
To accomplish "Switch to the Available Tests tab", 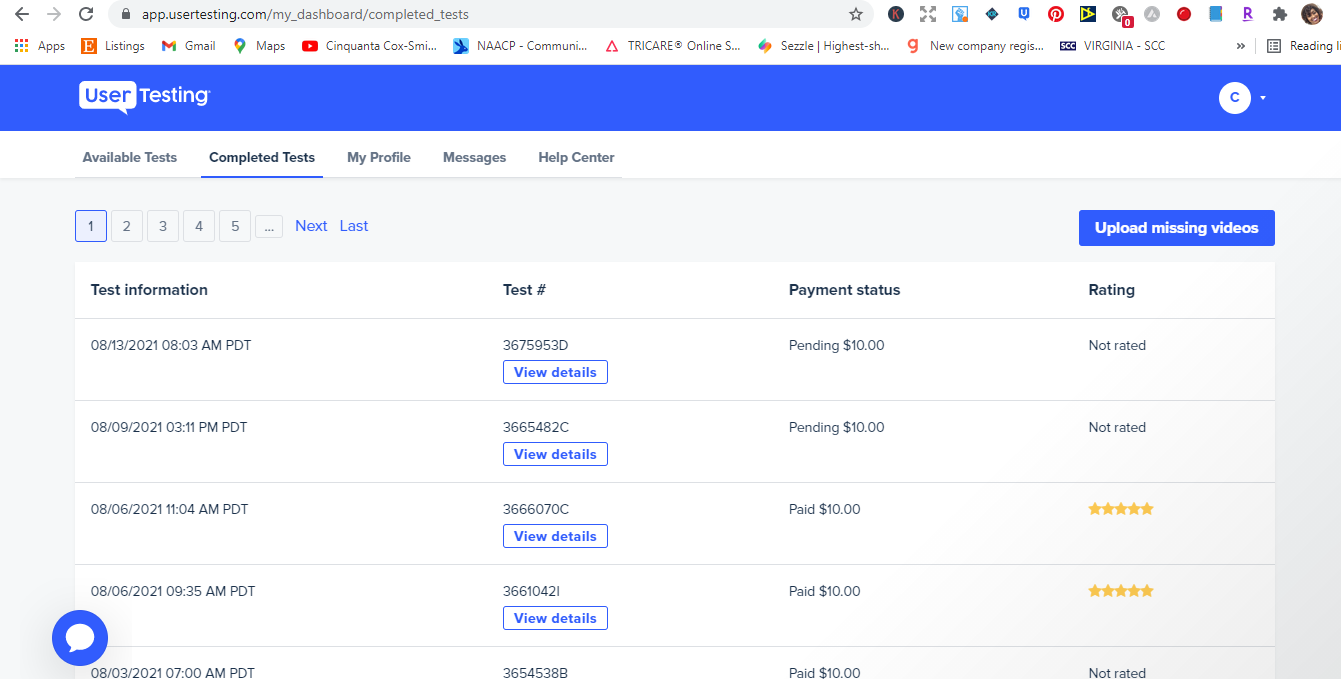I will click(x=130, y=157).
